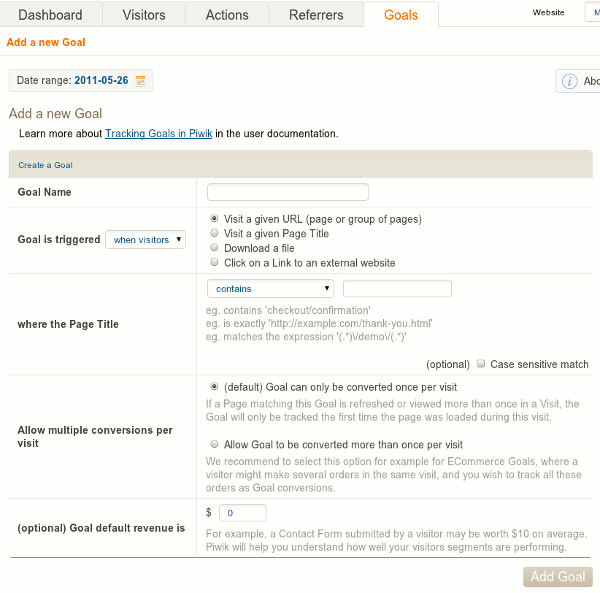Enable Case sensitive match checkbox

click(482, 364)
